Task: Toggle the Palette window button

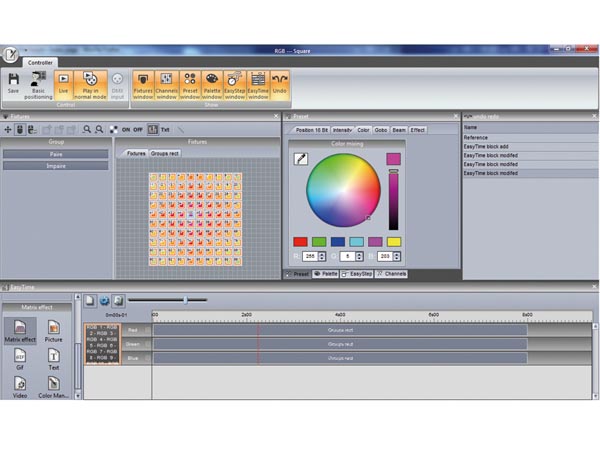Action: coord(212,85)
